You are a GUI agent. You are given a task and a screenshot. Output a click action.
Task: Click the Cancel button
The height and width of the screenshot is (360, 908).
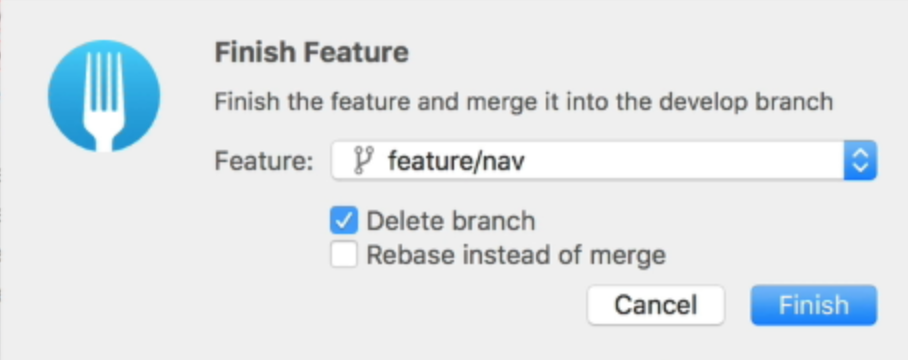656,305
